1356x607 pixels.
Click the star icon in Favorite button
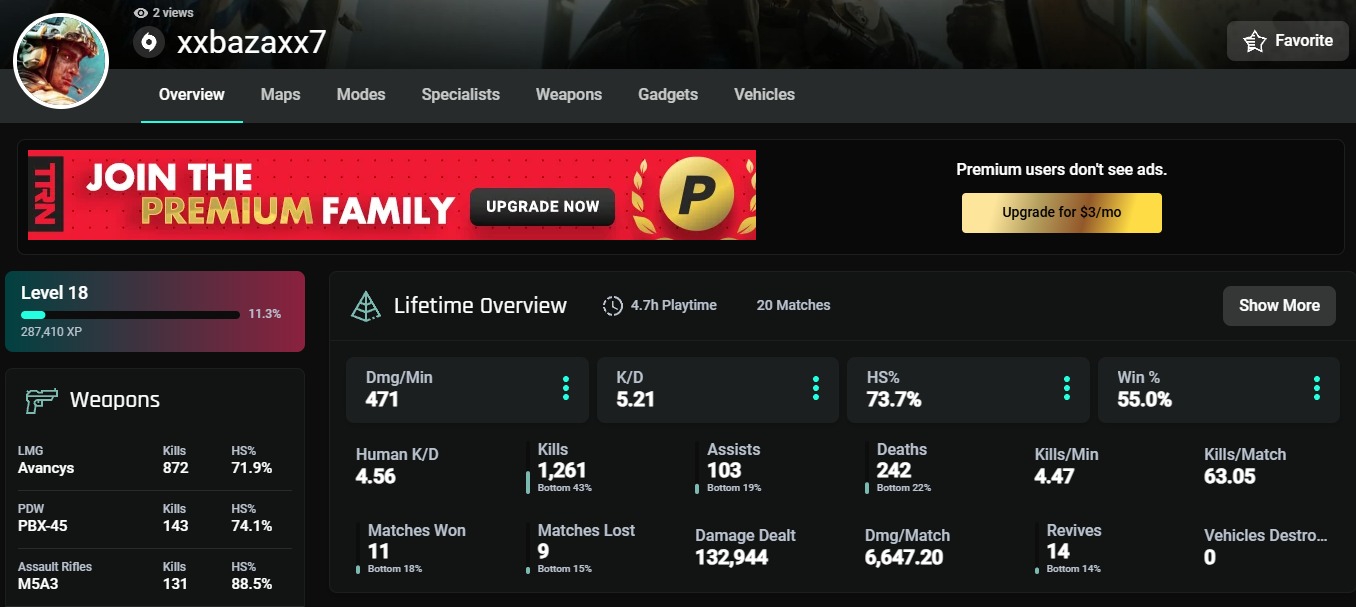(1254, 41)
